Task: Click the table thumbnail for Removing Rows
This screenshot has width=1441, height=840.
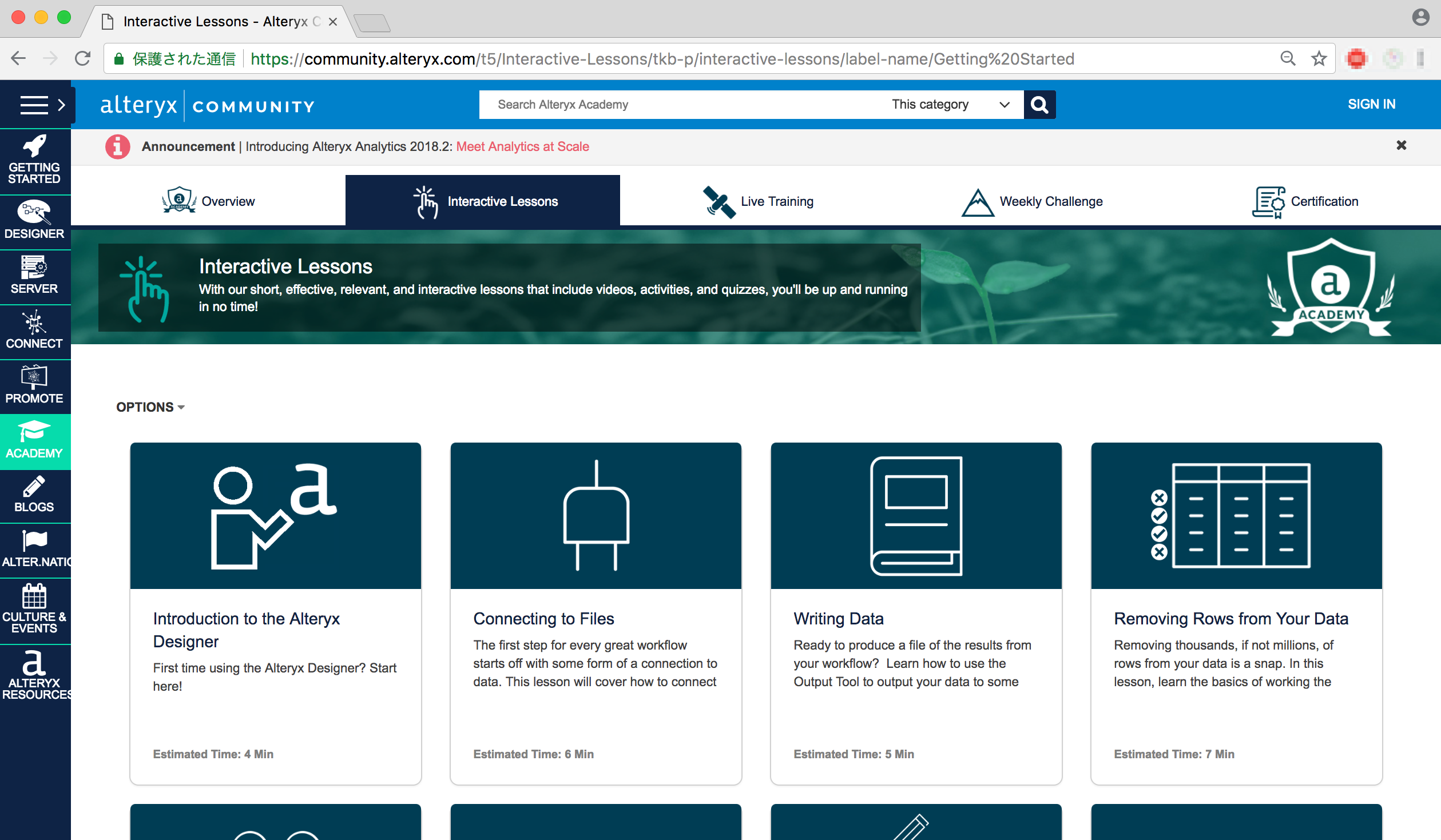Action: [x=1236, y=516]
